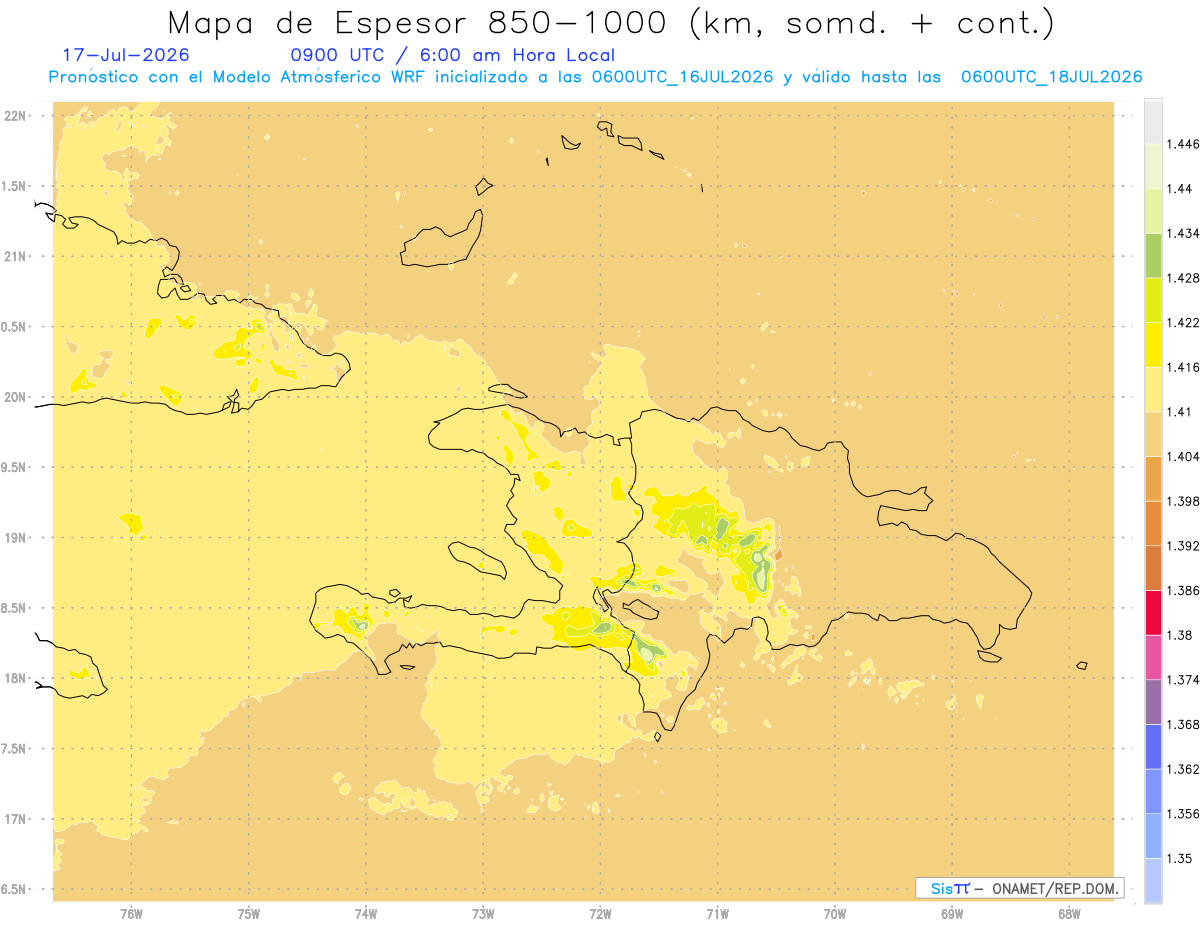Click the '17N' latitude label
This screenshot has width=1200, height=927.
click(15, 819)
